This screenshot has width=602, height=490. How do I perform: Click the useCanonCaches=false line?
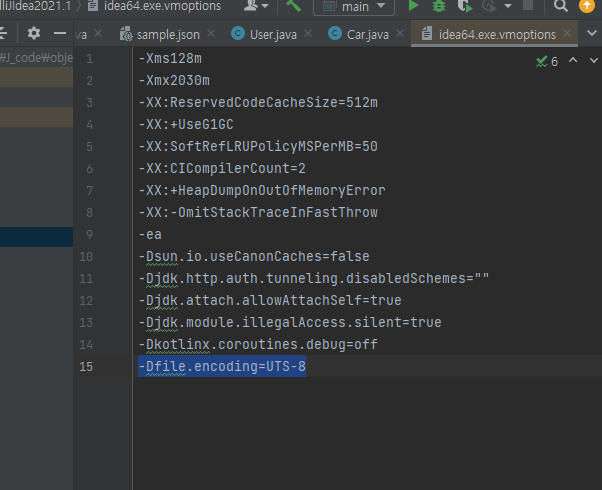[254, 257]
